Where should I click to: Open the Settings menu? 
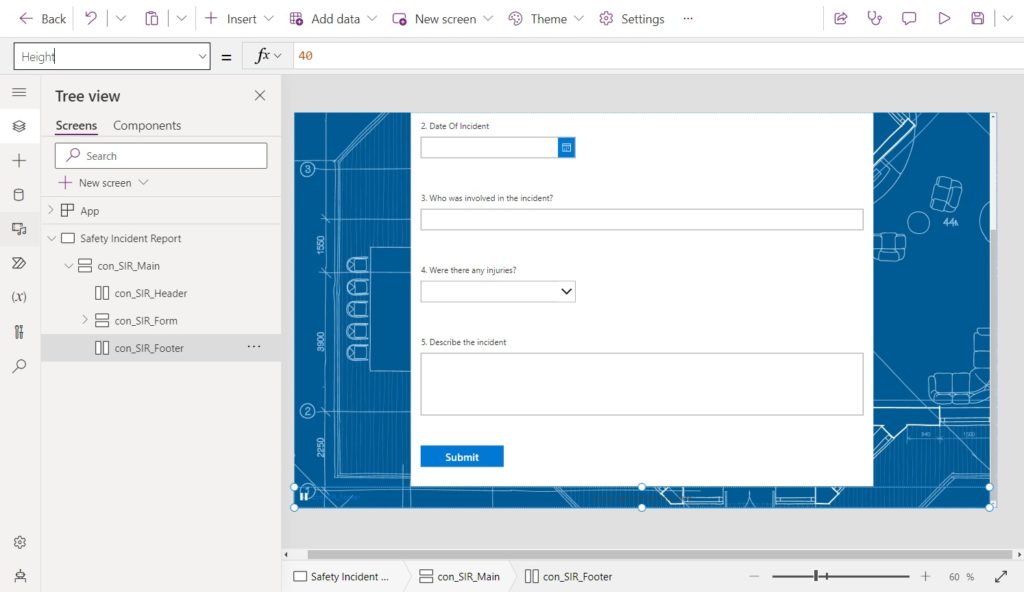(631, 18)
